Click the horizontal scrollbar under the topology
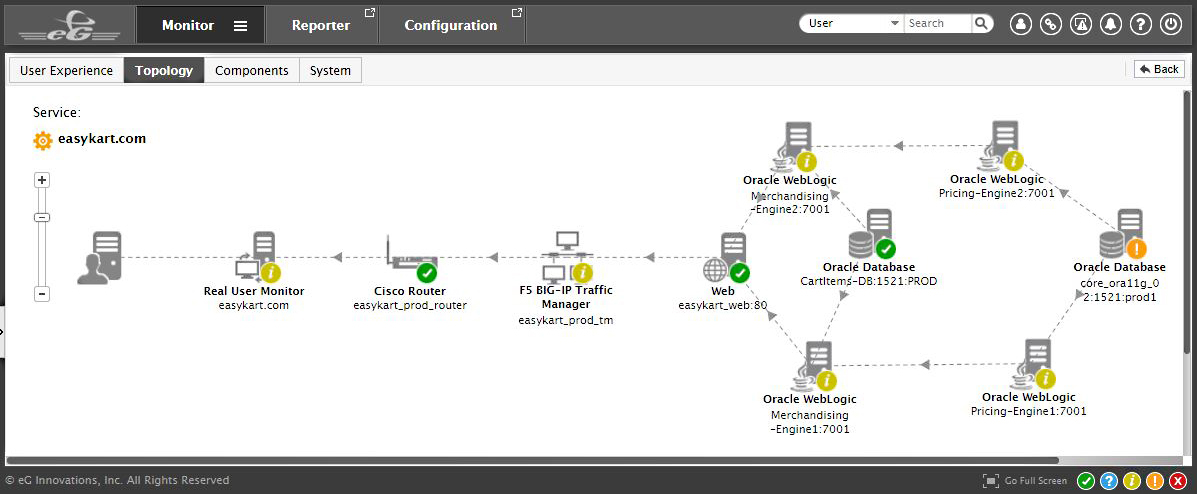 pos(533,460)
